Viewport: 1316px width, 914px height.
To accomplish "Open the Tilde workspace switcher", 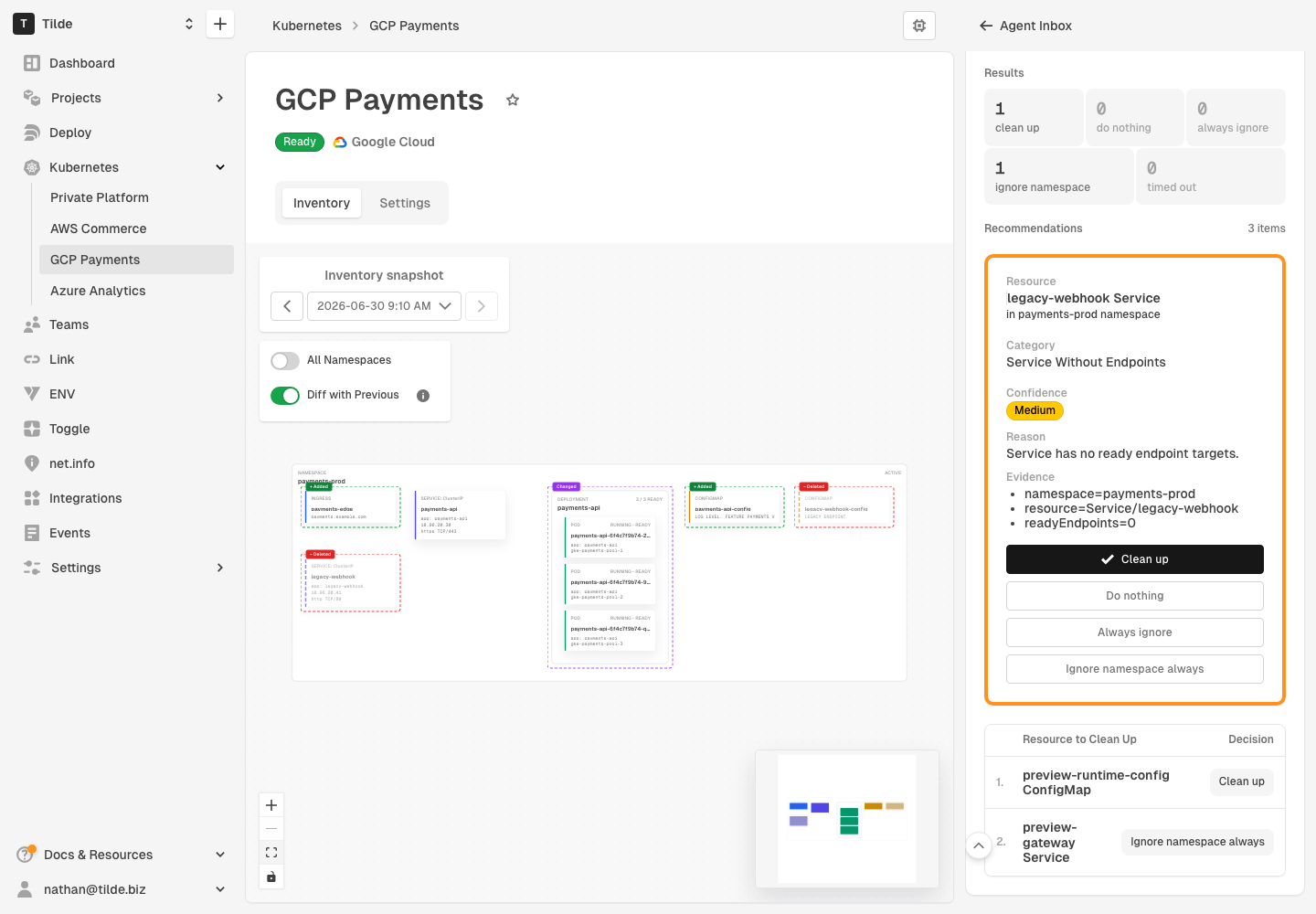I will pos(189,24).
